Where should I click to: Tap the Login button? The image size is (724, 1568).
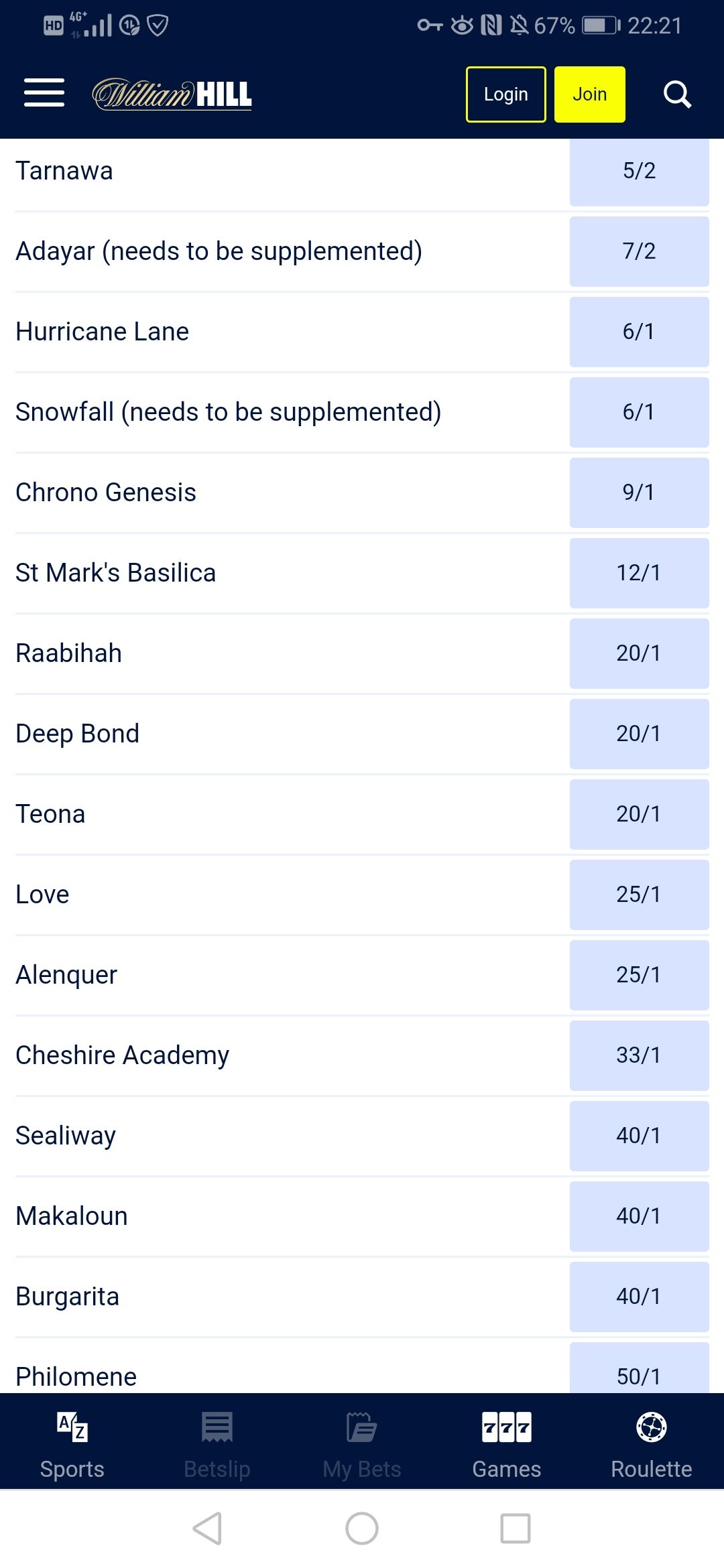506,94
